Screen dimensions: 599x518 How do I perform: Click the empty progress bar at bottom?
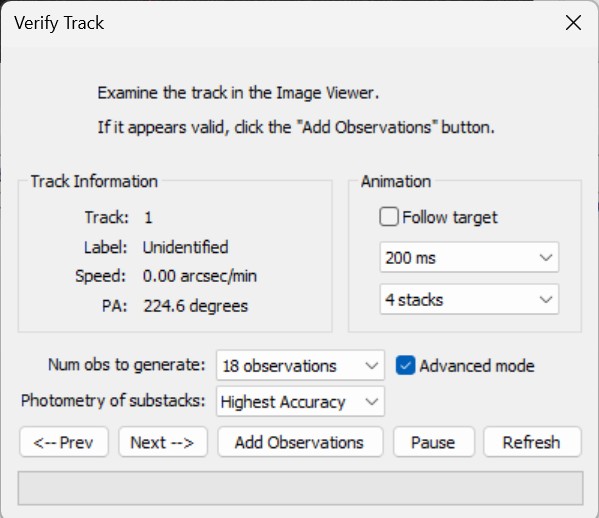(x=300, y=488)
